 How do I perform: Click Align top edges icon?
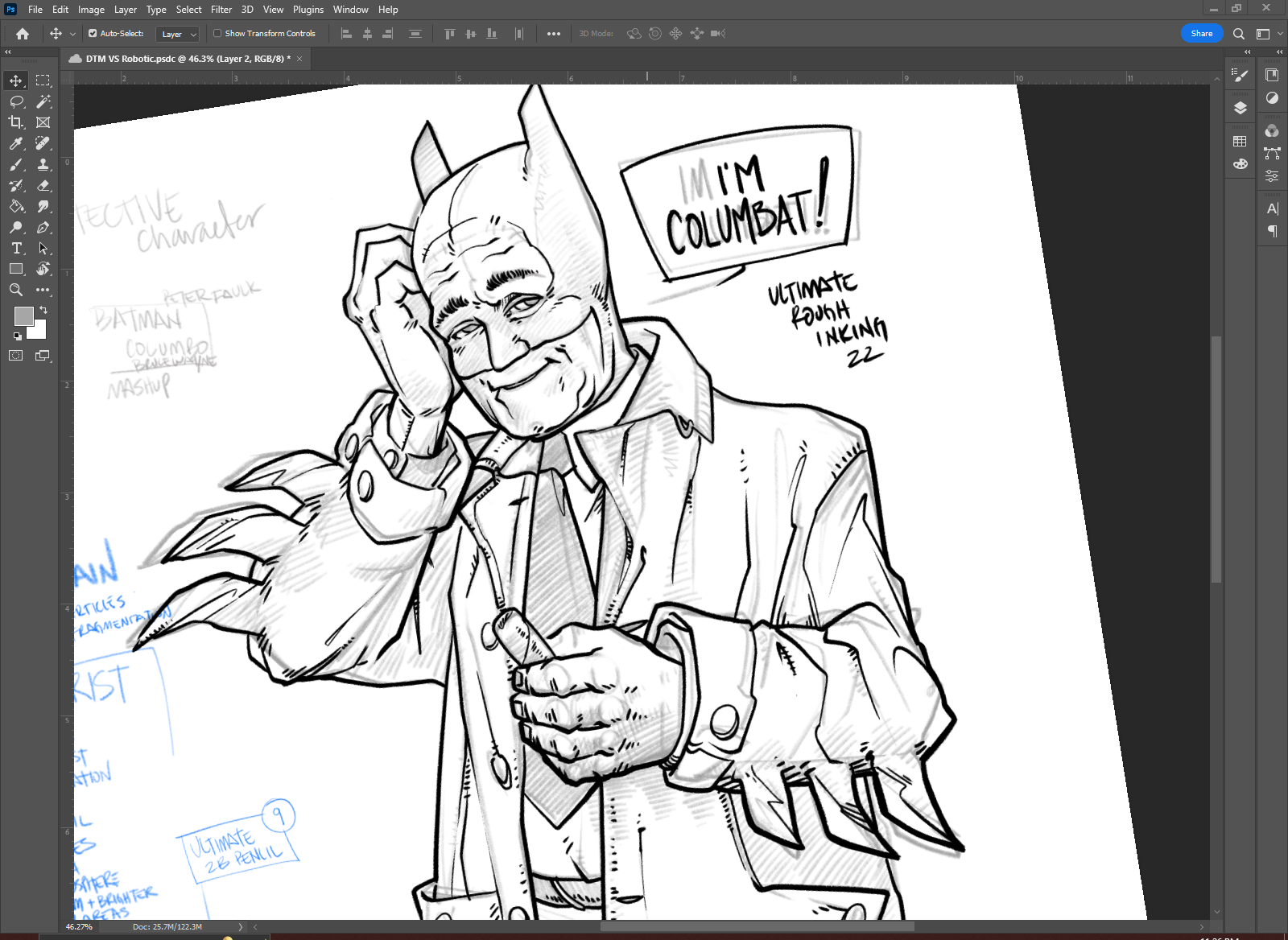click(450, 34)
